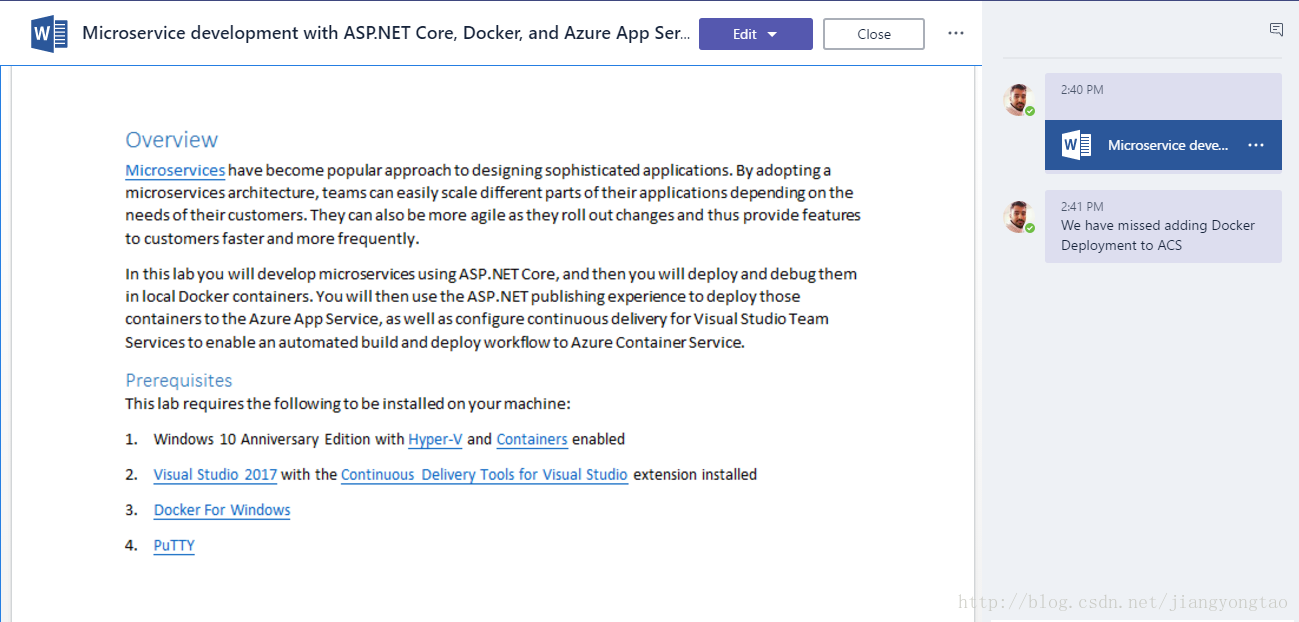Click the Prerequisites heading

tap(179, 380)
